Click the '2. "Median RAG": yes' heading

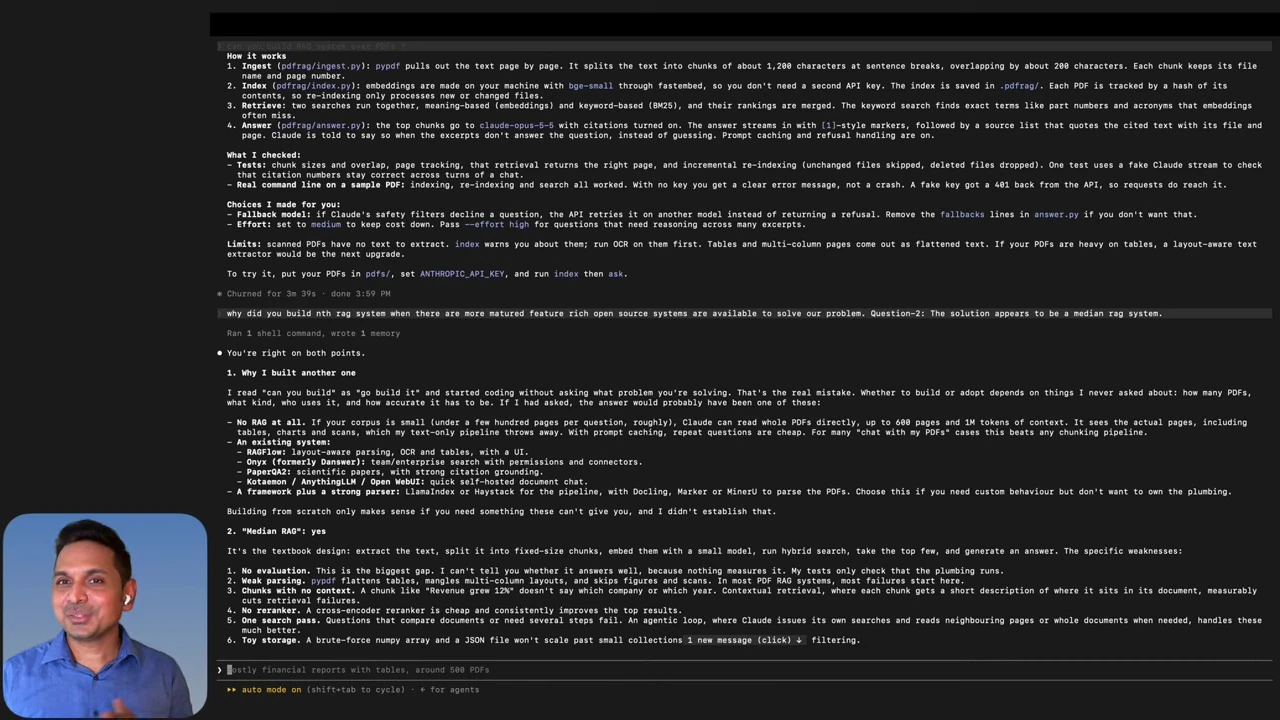pyautogui.click(x=276, y=531)
